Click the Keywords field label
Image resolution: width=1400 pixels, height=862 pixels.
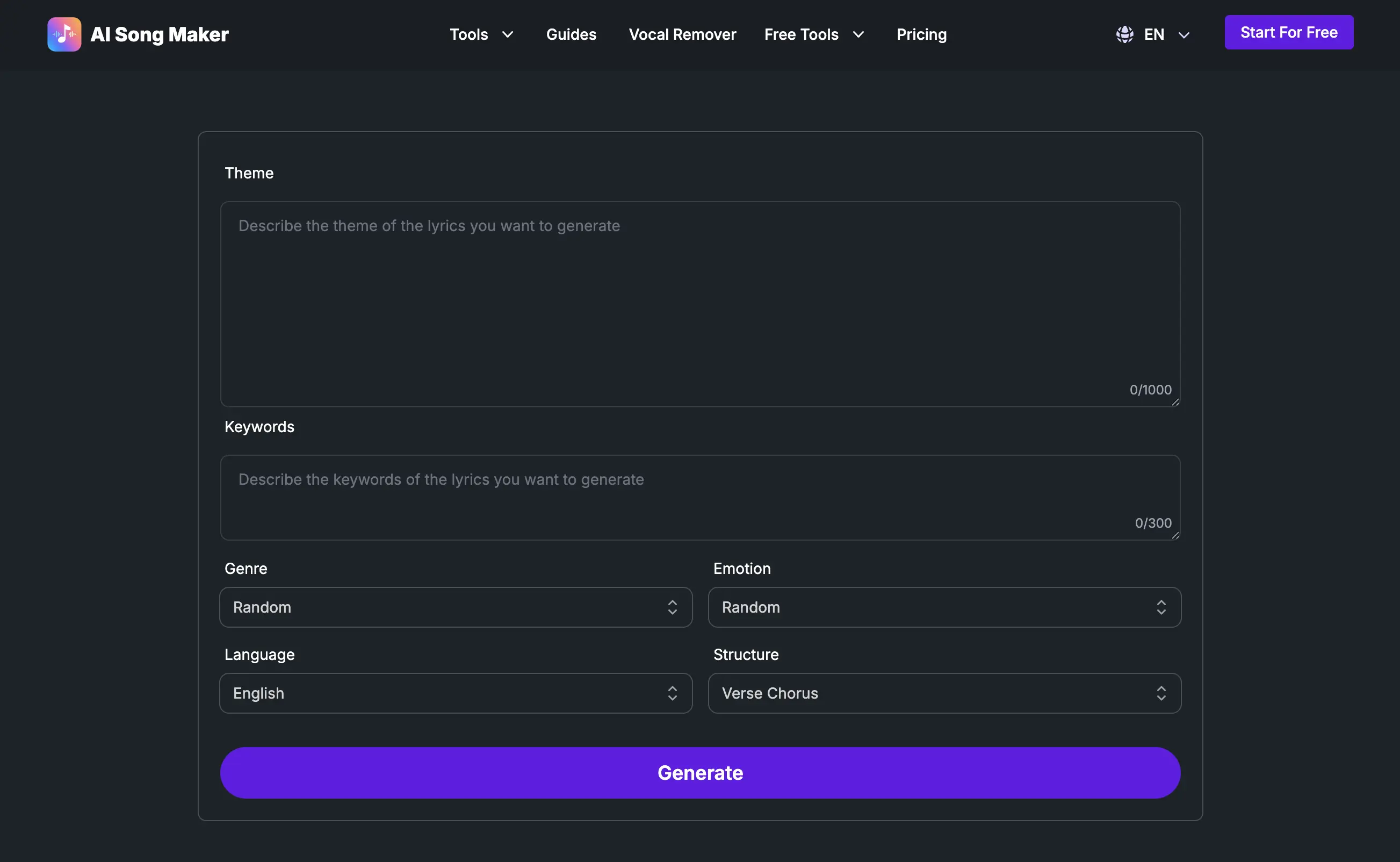[x=259, y=427]
